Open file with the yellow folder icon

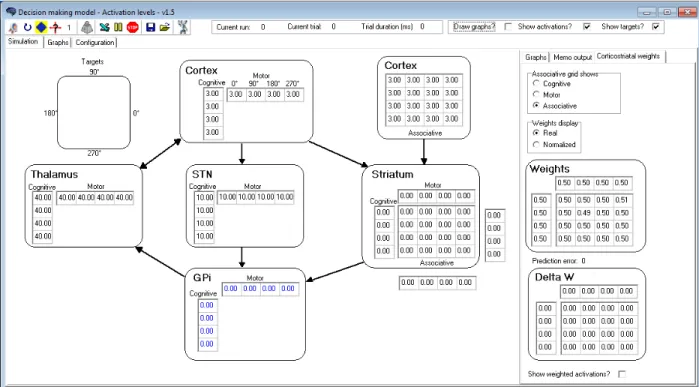164,28
